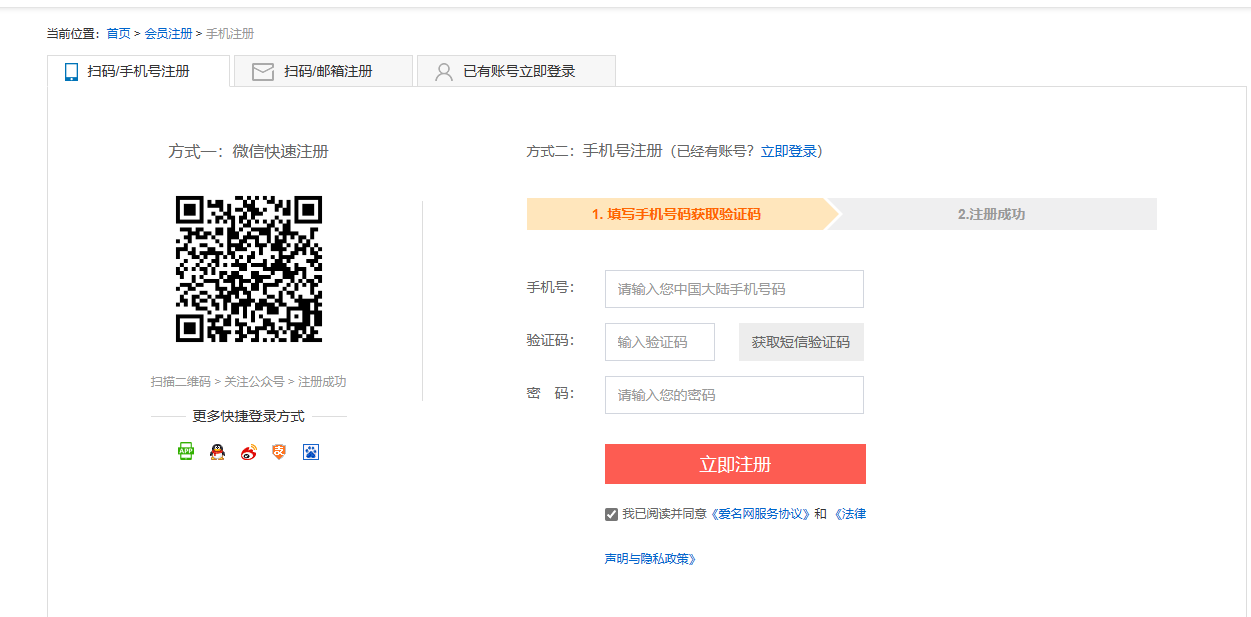This screenshot has height=617, width=1251.
Task: Click the envelope icon on 扫码/邮箱注册 tab
Action: click(263, 72)
